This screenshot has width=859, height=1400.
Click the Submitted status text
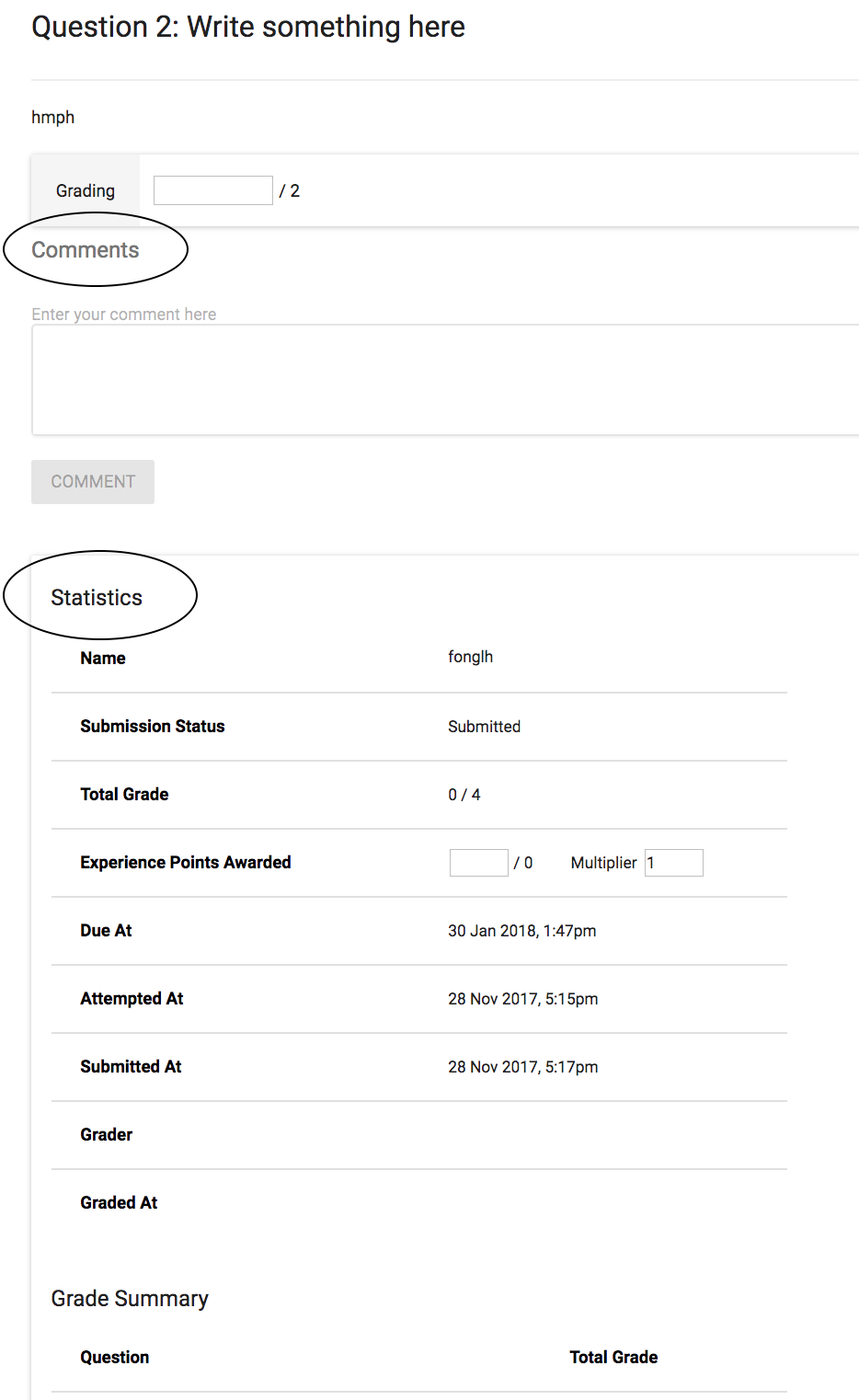[484, 726]
